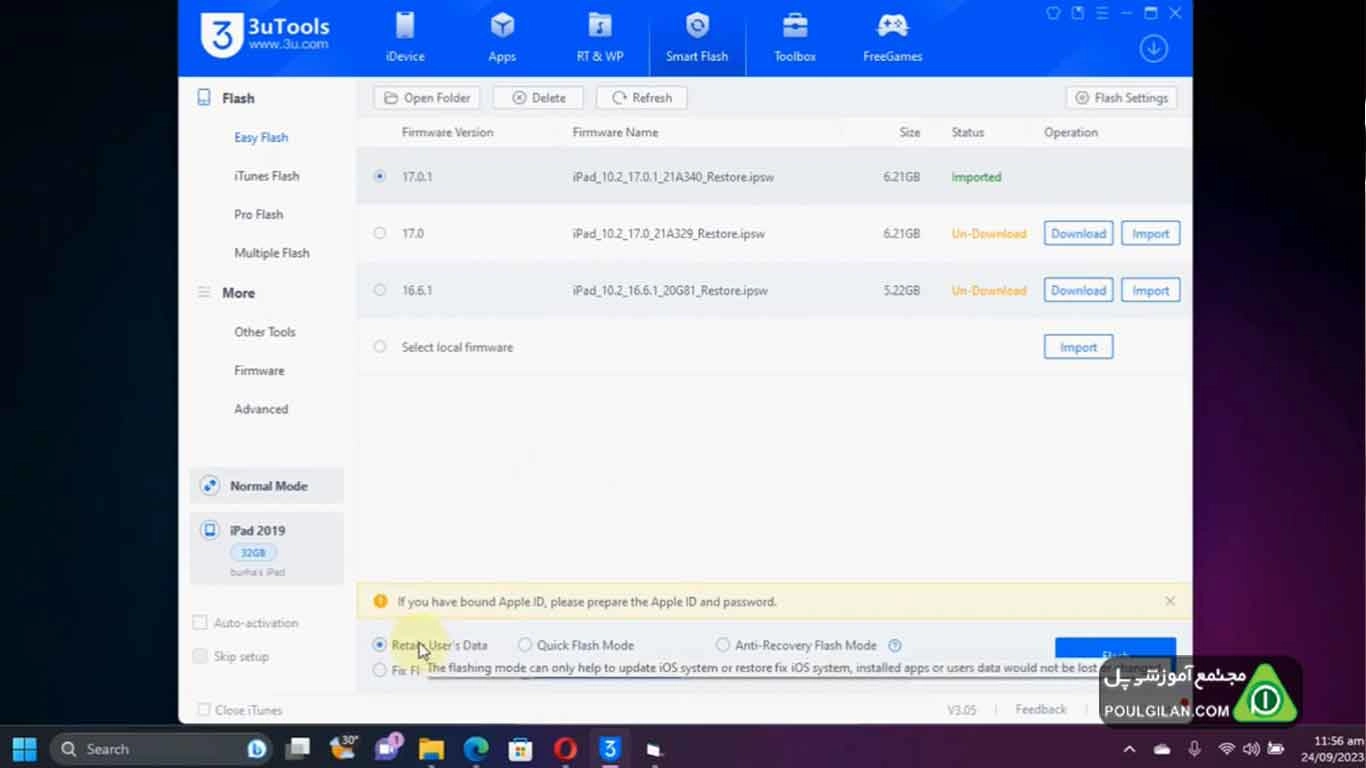1366x768 pixels.
Task: Click the window icon beside the shirt icon
Action: click(x=1077, y=13)
